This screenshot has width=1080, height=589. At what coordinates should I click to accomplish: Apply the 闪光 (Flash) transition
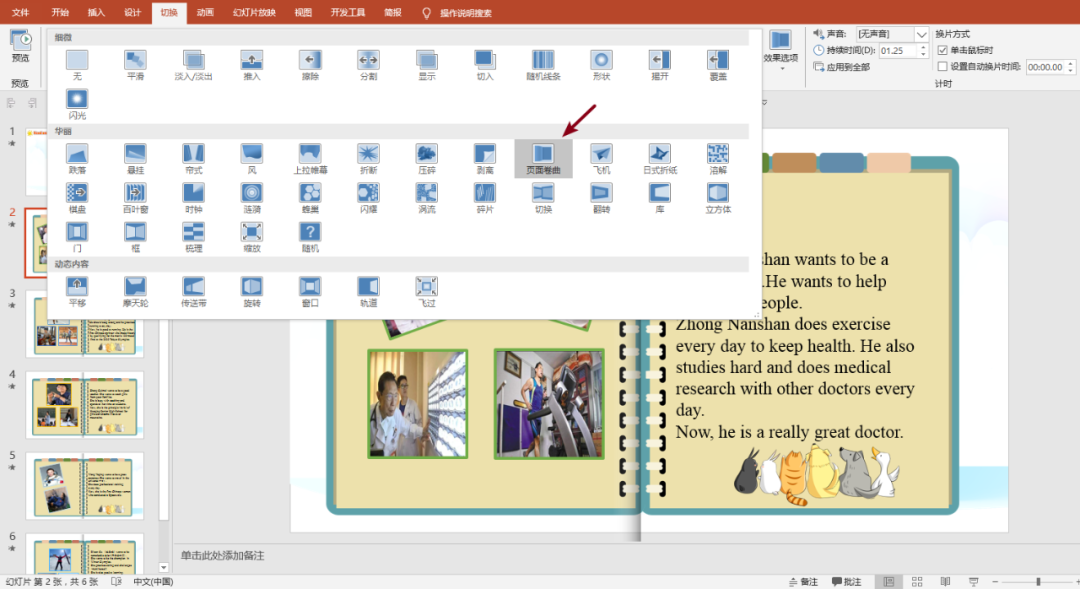pos(77,104)
